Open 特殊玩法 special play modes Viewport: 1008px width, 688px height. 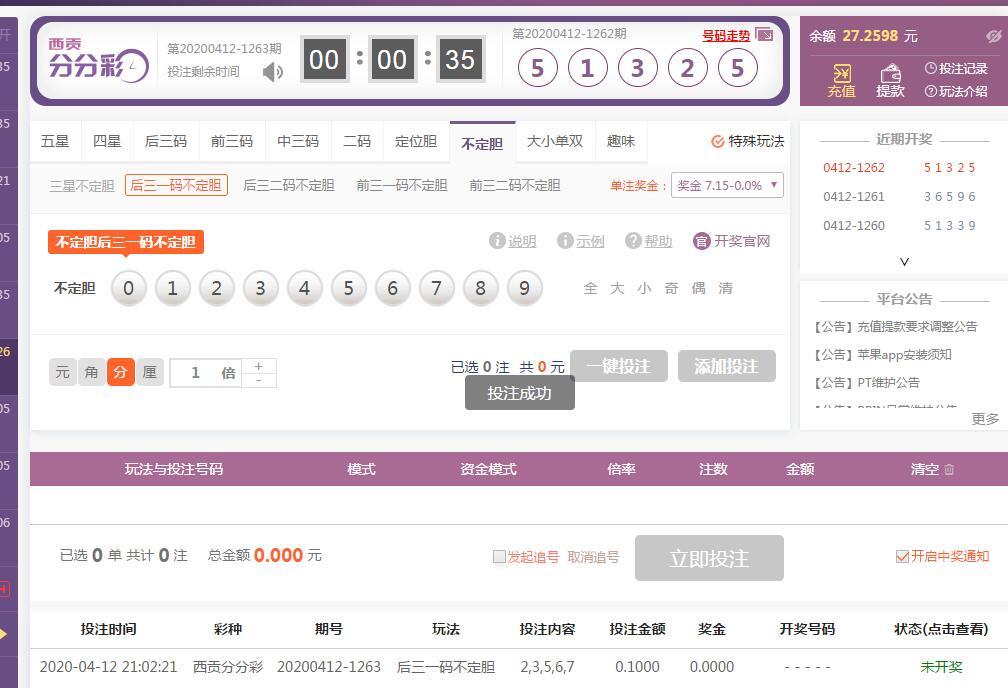coord(748,141)
